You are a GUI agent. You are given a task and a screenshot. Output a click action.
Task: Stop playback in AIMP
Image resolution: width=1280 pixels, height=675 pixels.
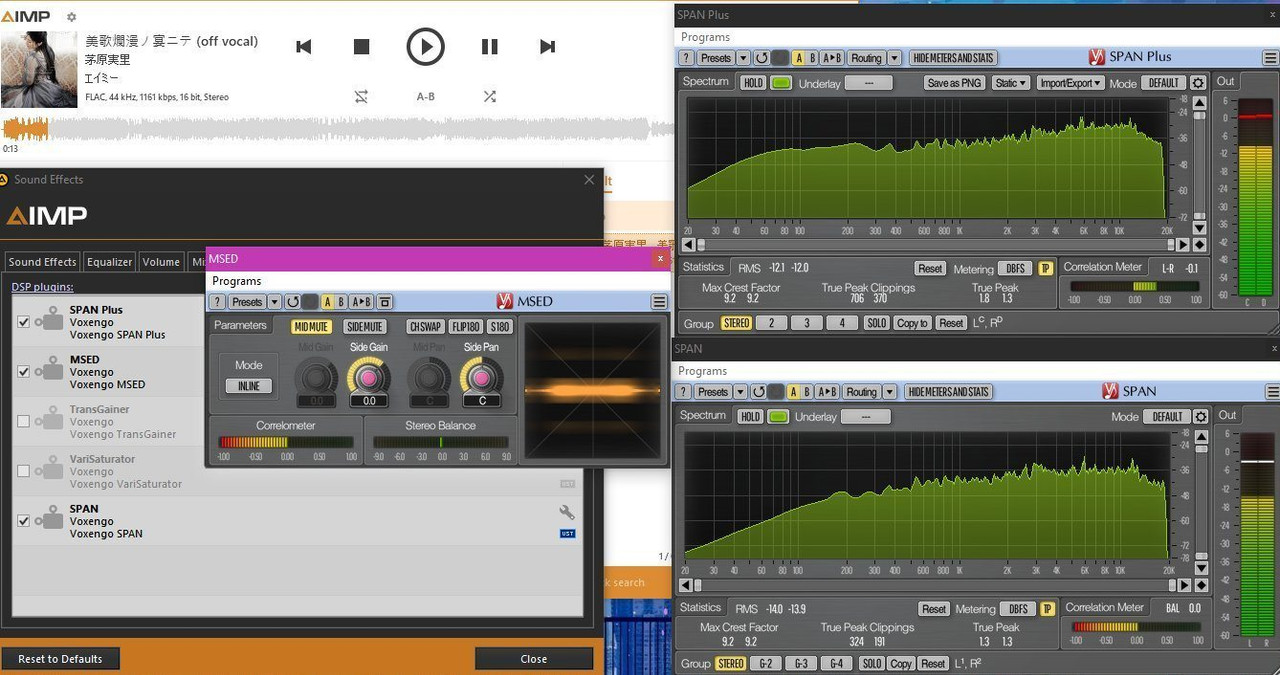click(362, 46)
